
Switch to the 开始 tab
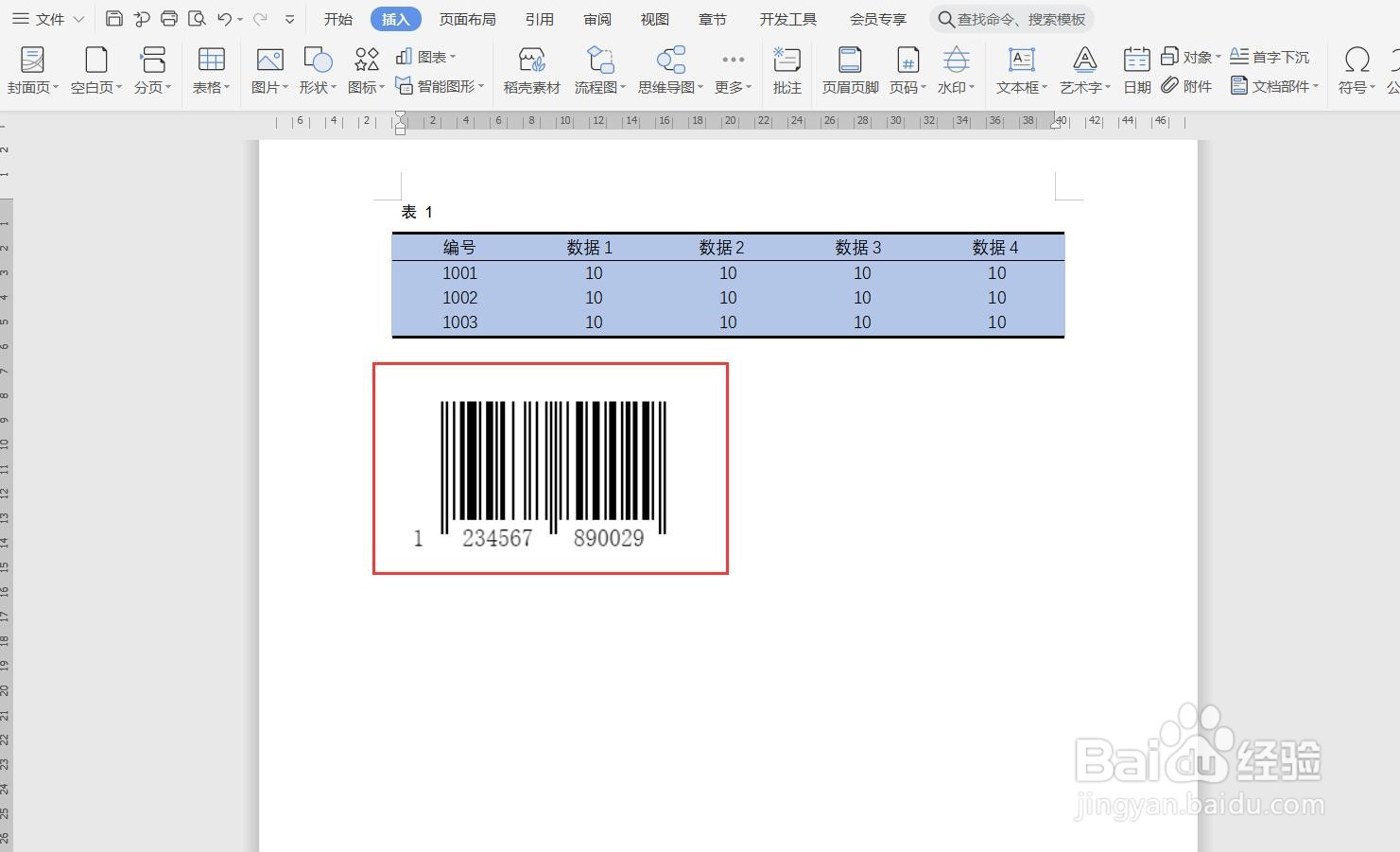click(337, 19)
